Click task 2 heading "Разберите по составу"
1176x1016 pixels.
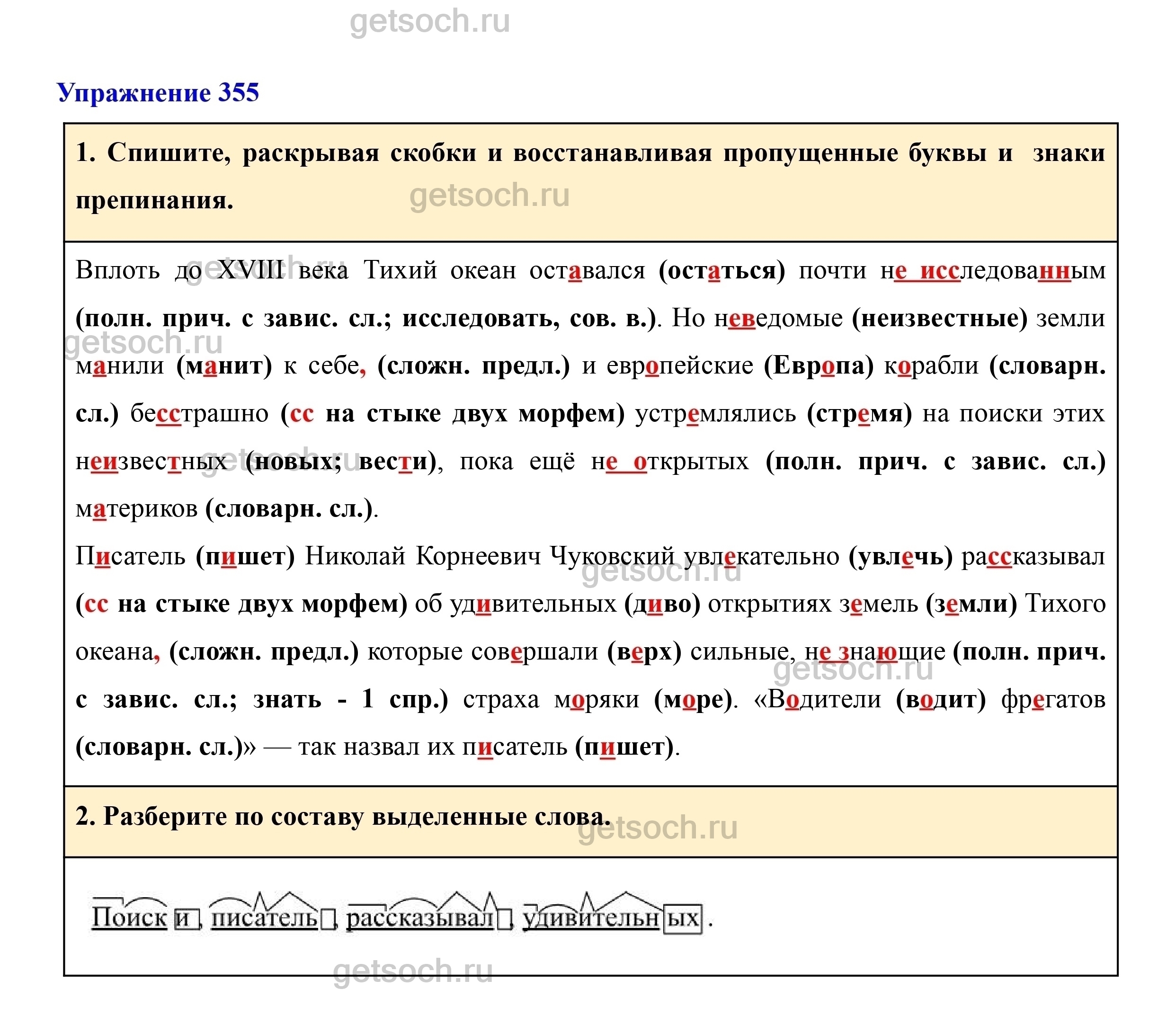(x=343, y=817)
